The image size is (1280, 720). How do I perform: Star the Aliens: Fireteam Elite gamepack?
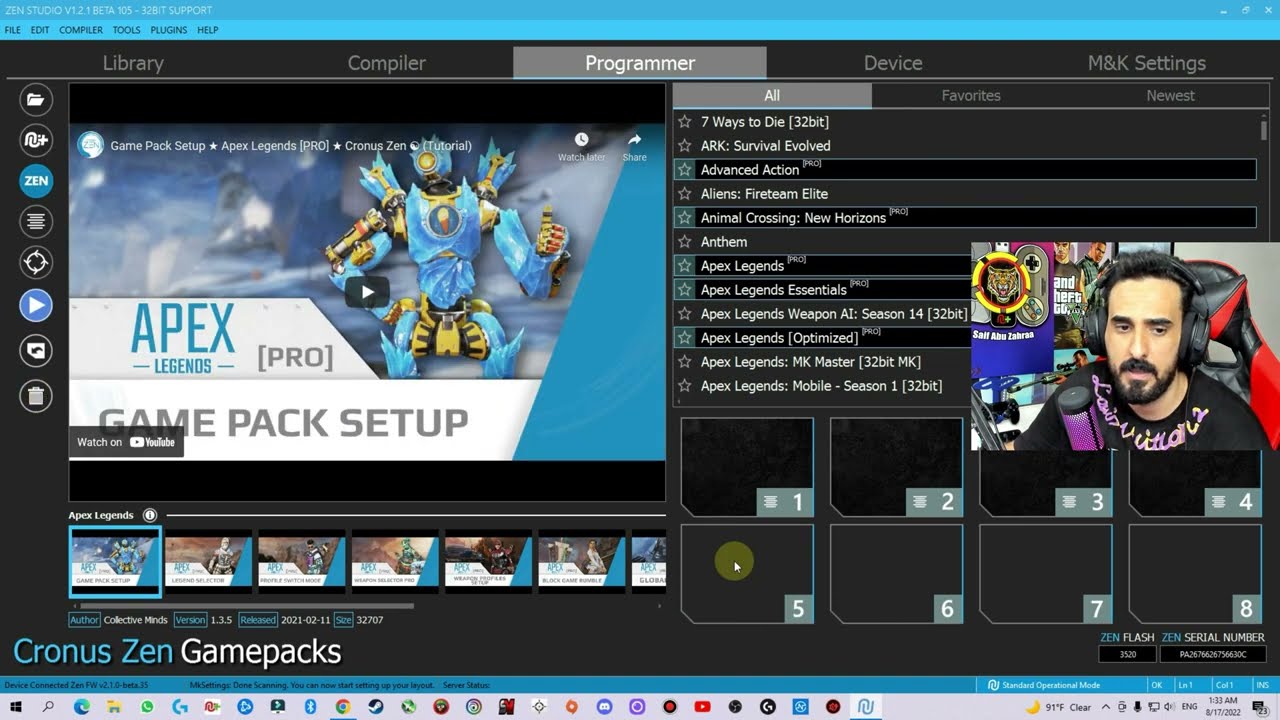click(685, 194)
